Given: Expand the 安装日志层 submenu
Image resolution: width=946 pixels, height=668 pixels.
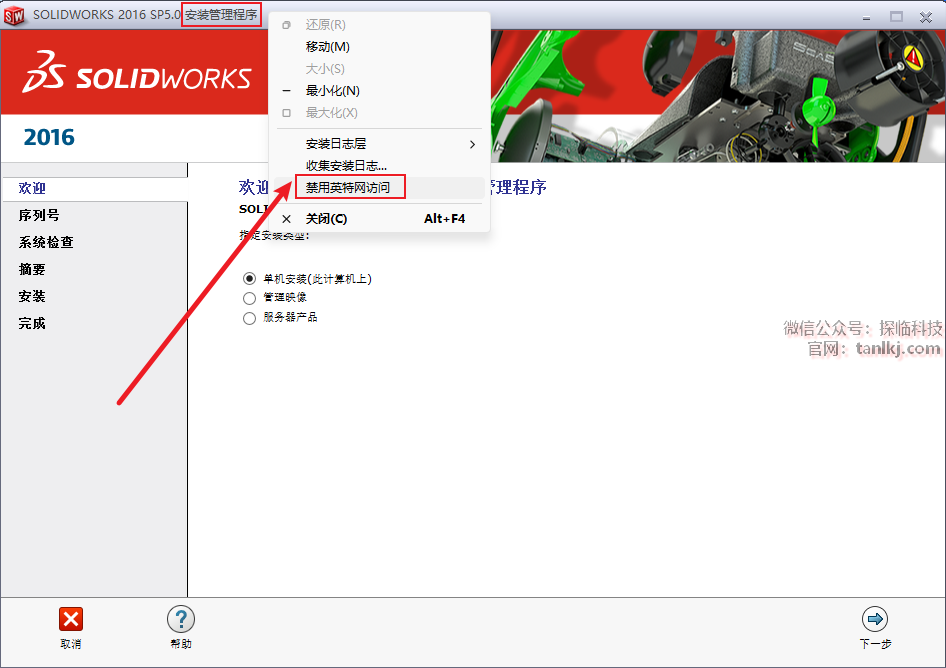Looking at the screenshot, I should click(x=379, y=144).
